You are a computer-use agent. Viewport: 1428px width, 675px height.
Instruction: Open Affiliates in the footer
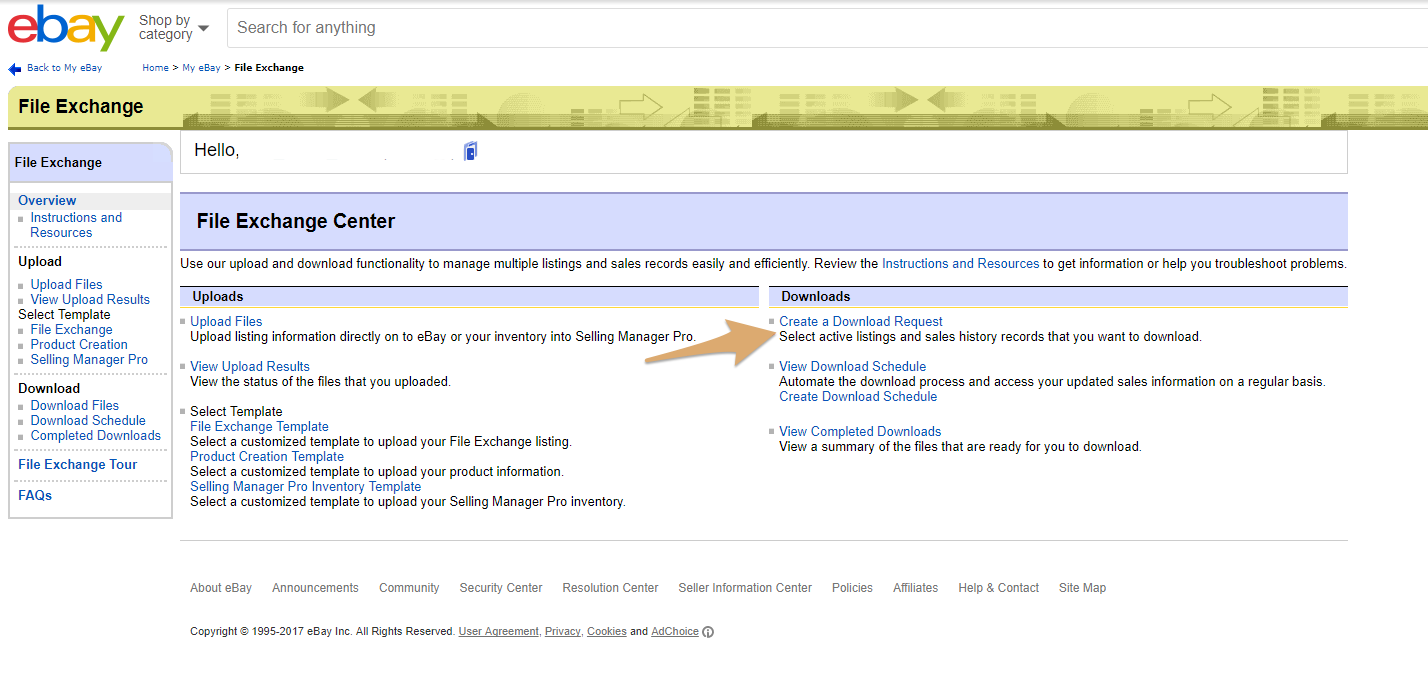coord(916,588)
